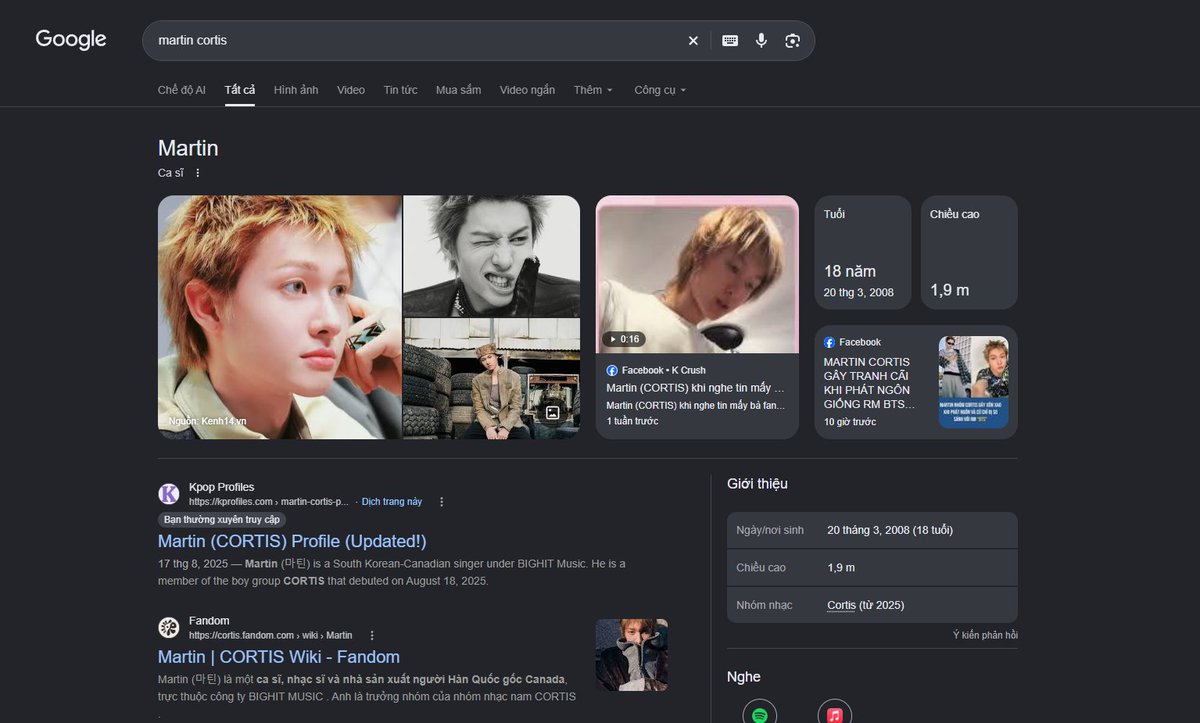Open options menu for the Kpop Profiles result

click(x=442, y=502)
